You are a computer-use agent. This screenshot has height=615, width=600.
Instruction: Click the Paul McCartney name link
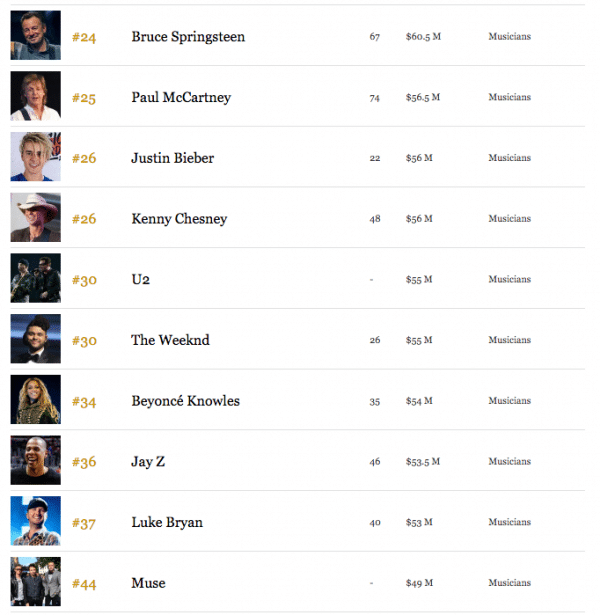(181, 98)
